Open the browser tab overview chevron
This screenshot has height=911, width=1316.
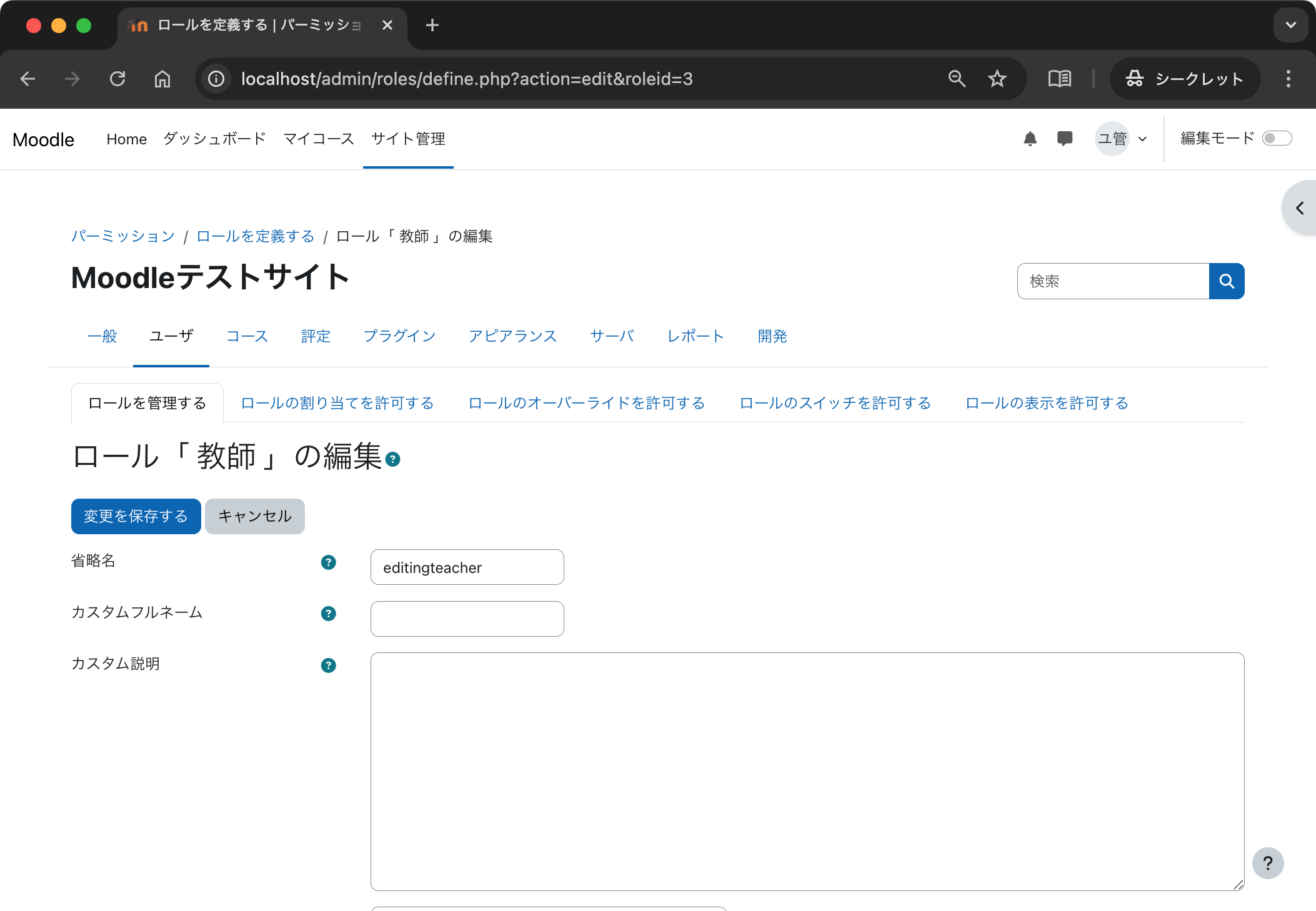coord(1290,25)
